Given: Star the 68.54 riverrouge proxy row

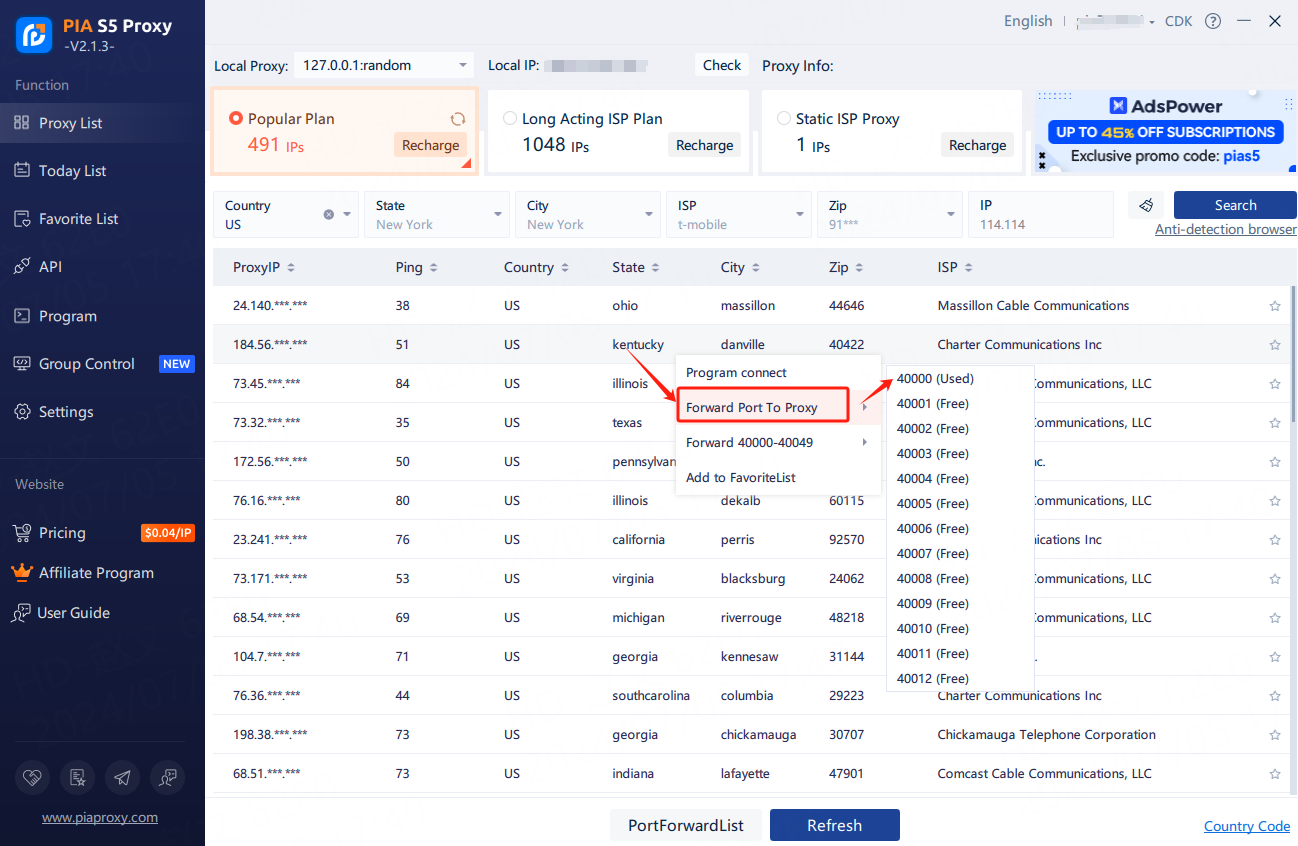Looking at the screenshot, I should (x=1275, y=618).
